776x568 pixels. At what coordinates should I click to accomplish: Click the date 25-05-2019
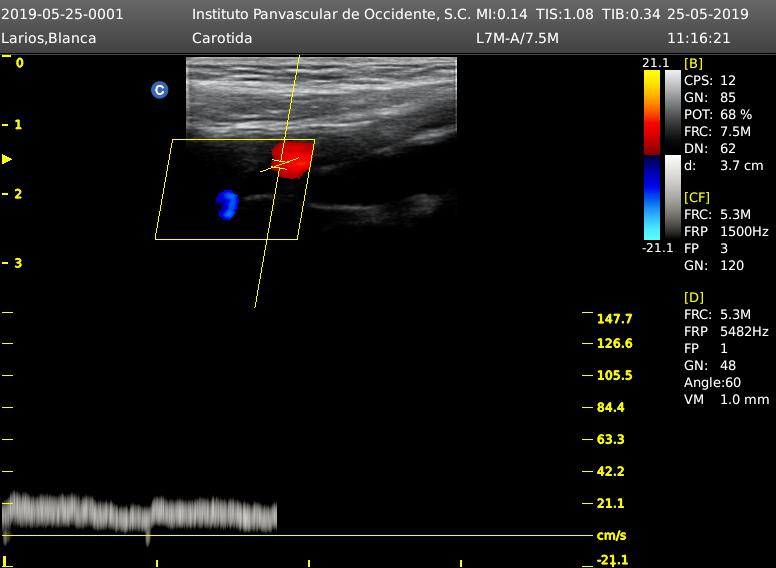[708, 14]
